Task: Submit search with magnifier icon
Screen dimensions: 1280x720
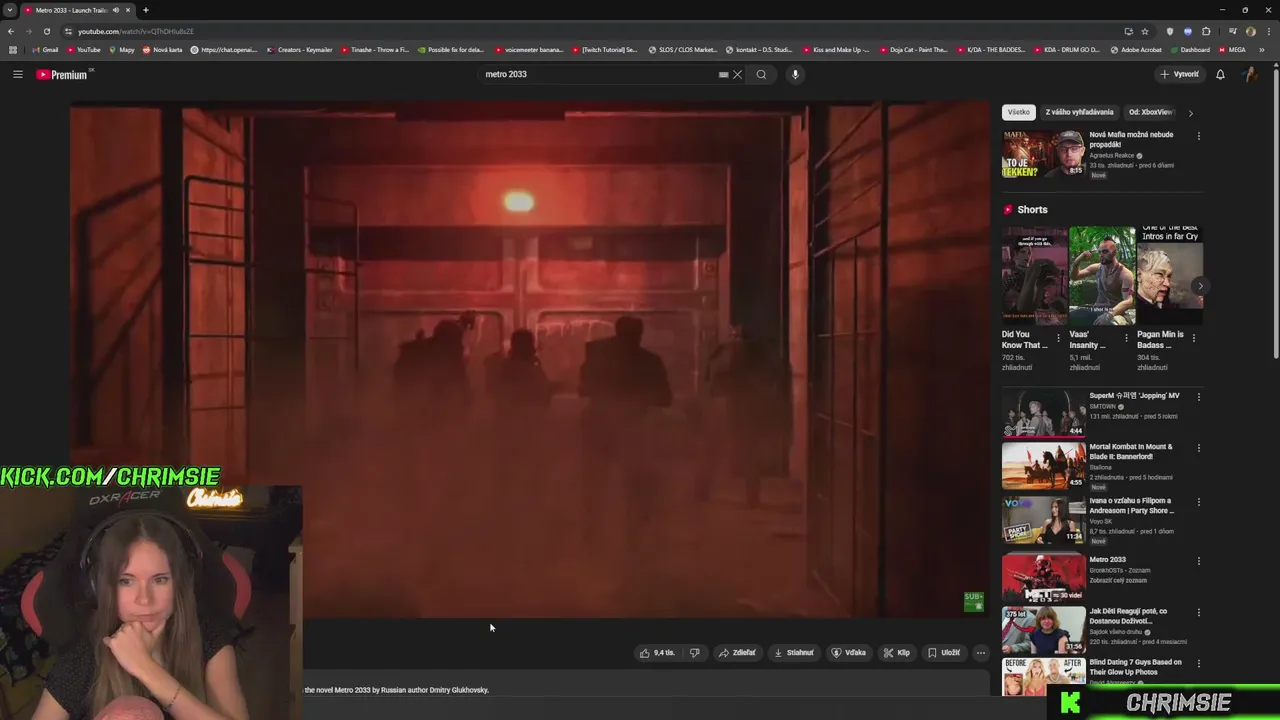Action: coord(761,74)
